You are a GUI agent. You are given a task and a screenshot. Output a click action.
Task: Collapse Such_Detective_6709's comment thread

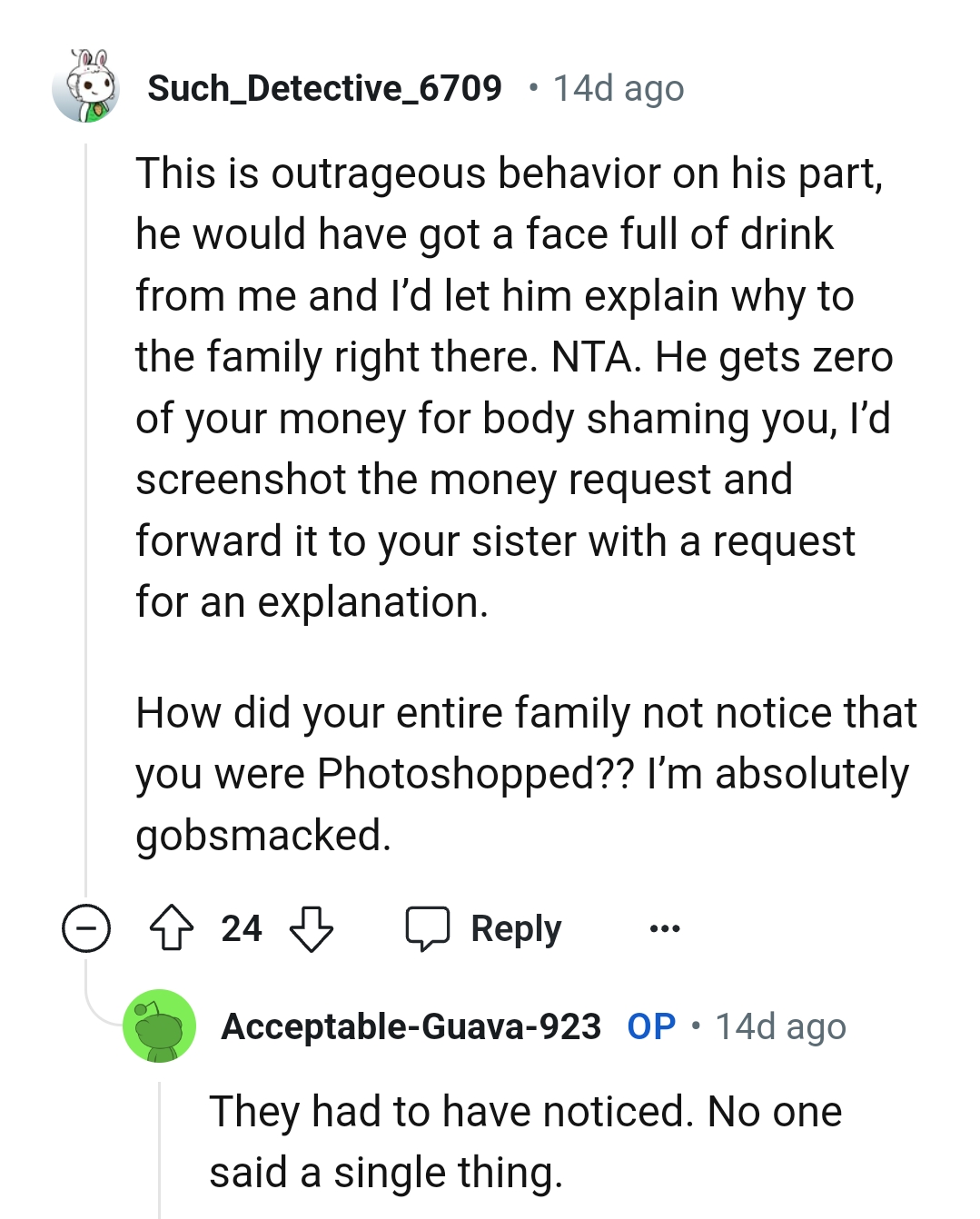(85, 927)
